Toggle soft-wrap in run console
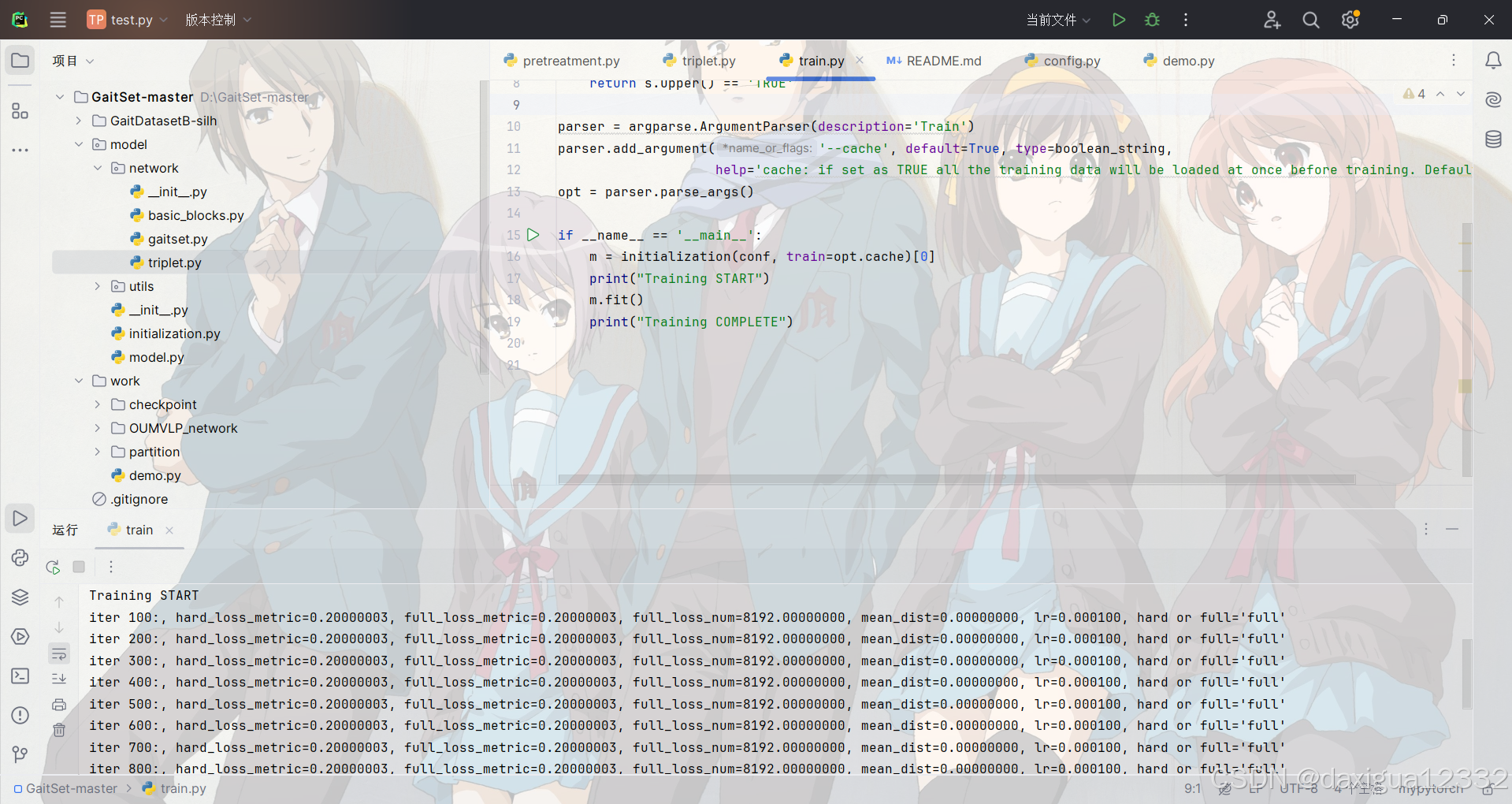 59,654
